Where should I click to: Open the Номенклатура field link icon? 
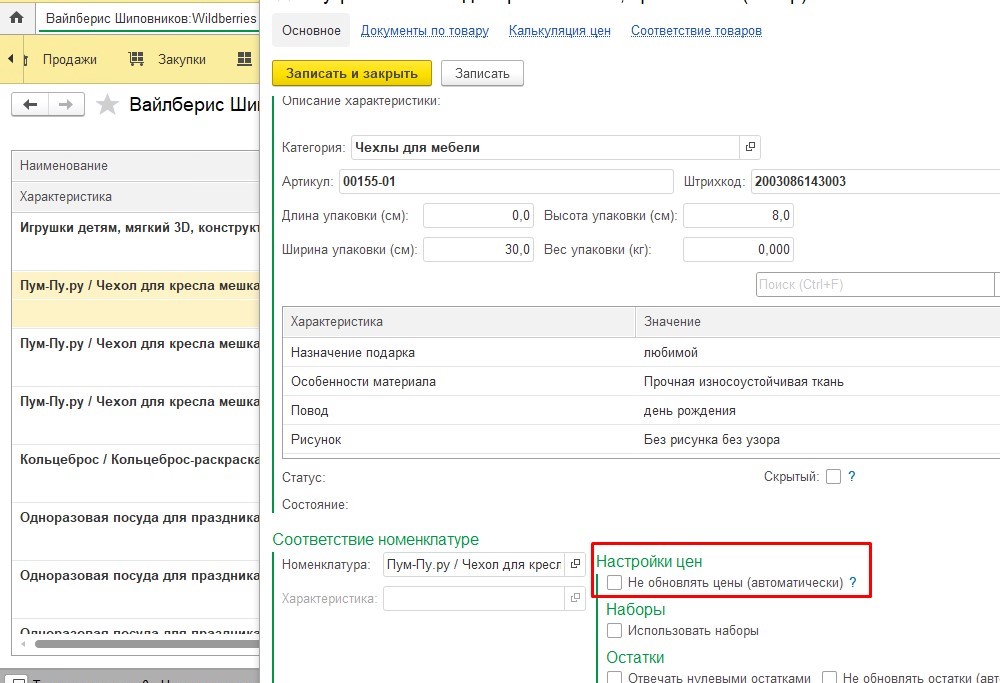(575, 564)
